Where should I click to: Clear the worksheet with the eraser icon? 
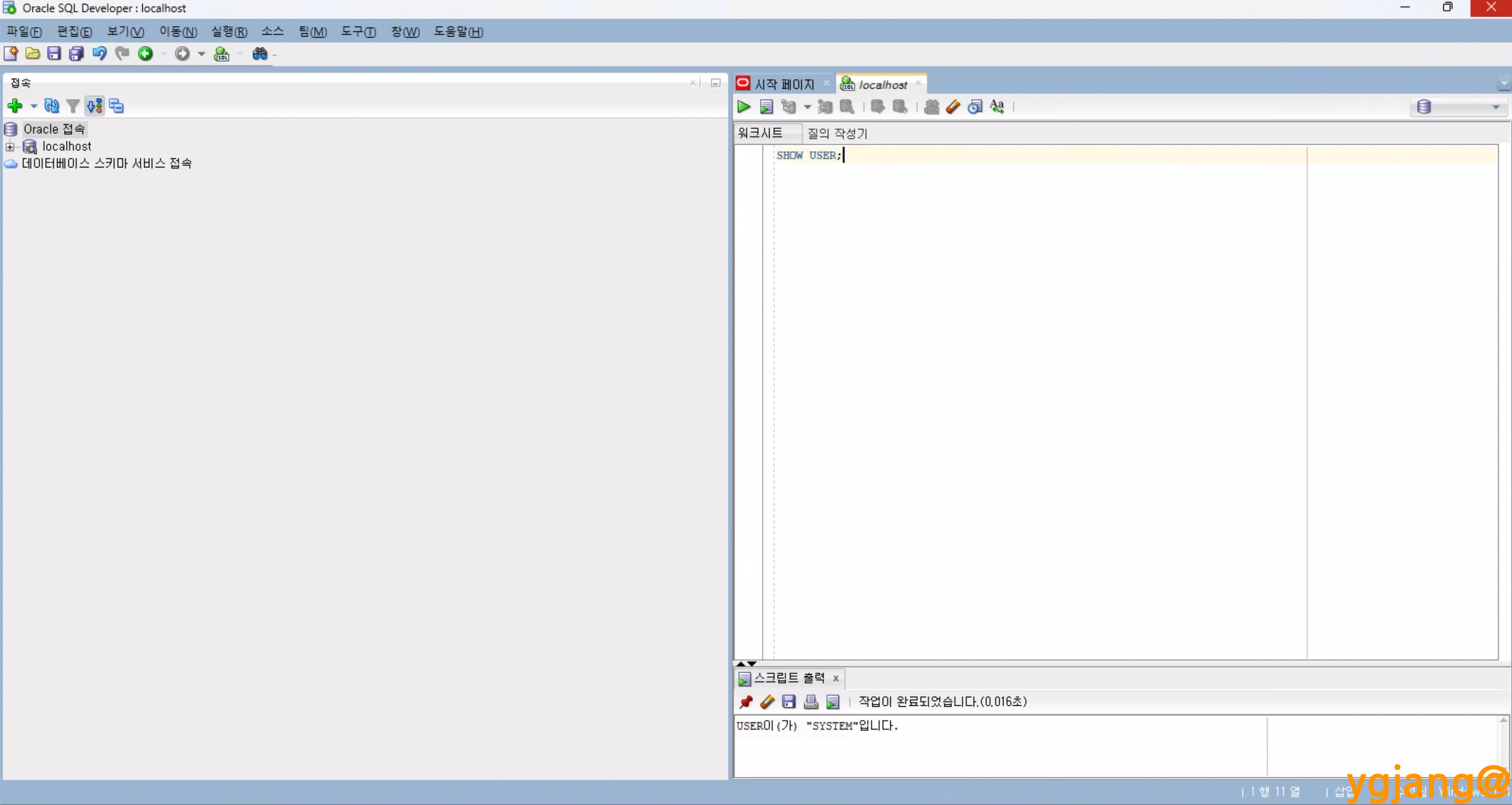tap(953, 106)
